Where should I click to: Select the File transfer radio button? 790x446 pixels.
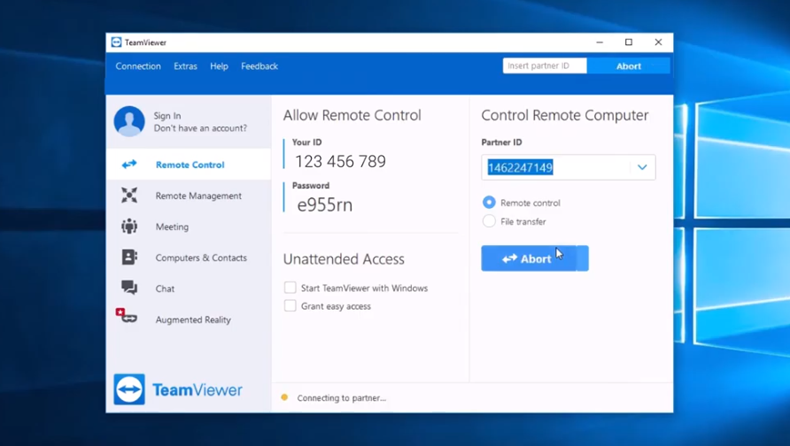pos(489,221)
